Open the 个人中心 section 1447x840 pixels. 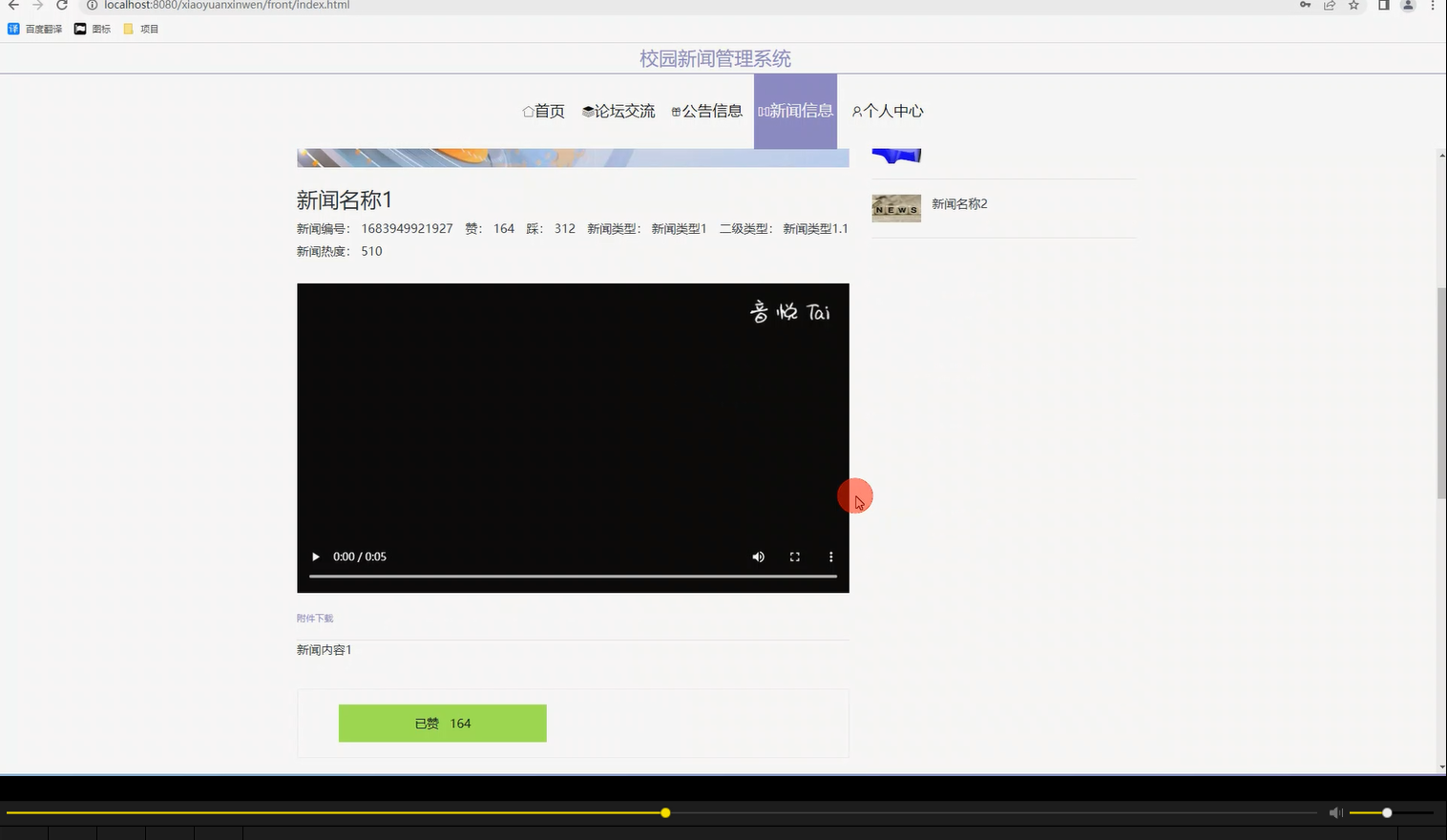point(887,111)
